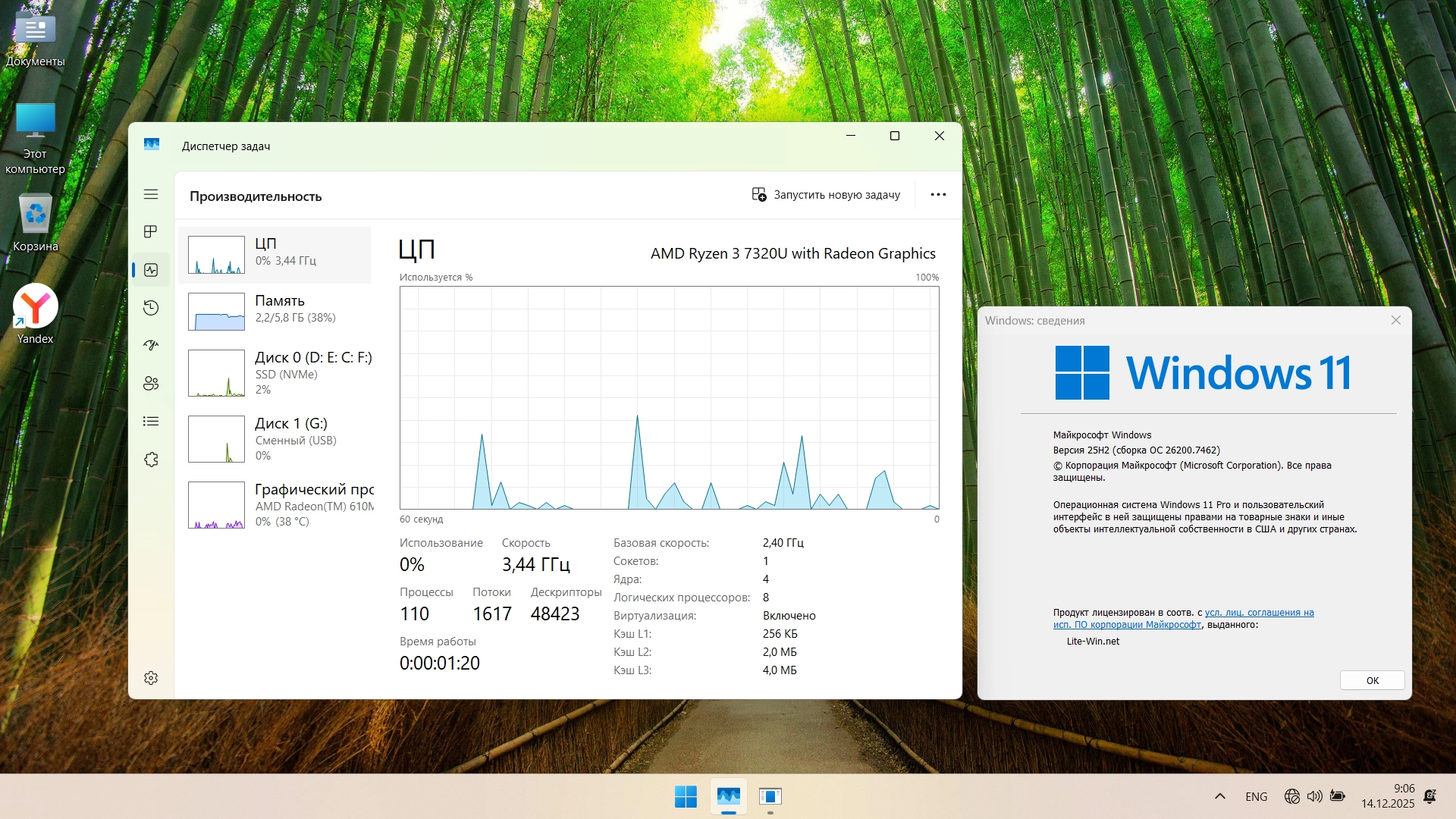Open Task Manager settings gear

coord(151,678)
